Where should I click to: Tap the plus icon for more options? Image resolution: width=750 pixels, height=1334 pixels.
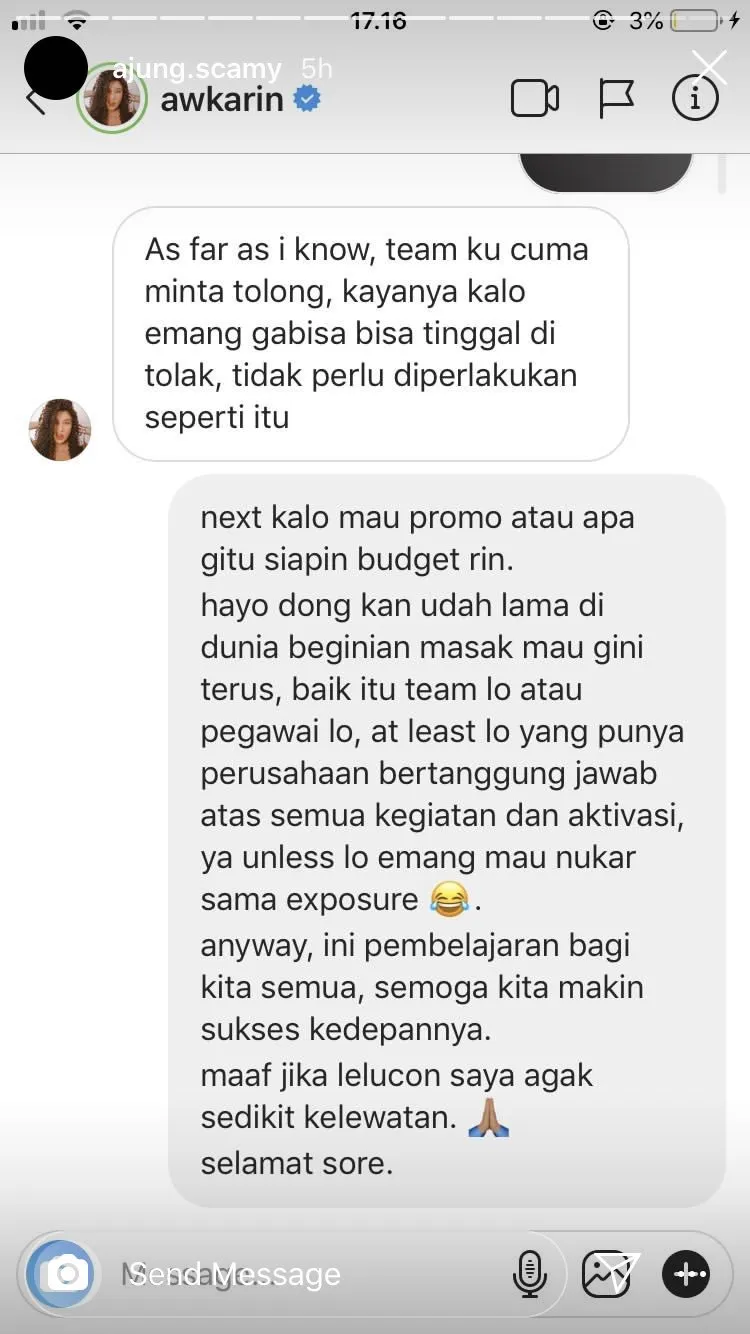686,1274
